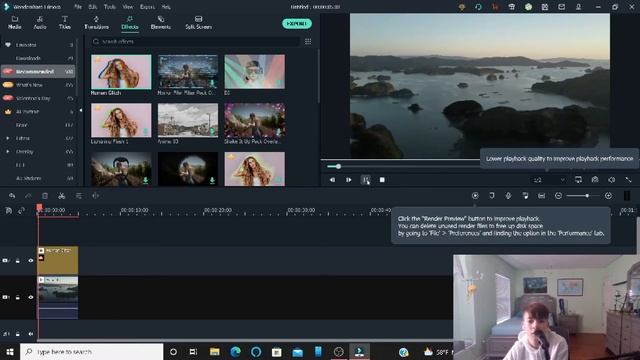Lock the upper effect track
640x360 pixels.
click(18, 260)
